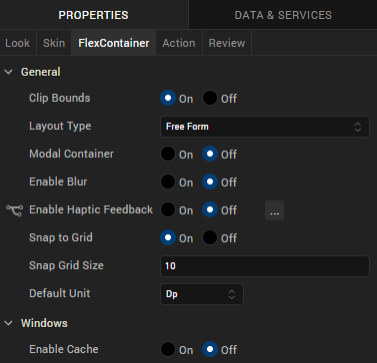Set Snap to Grid to Off
The image size is (377, 363).
click(x=210, y=238)
